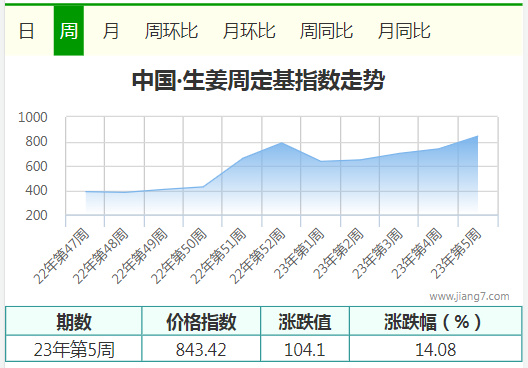Click the 22年第51周 axis label
This screenshot has height=368, width=528.
pyautogui.click(x=218, y=256)
